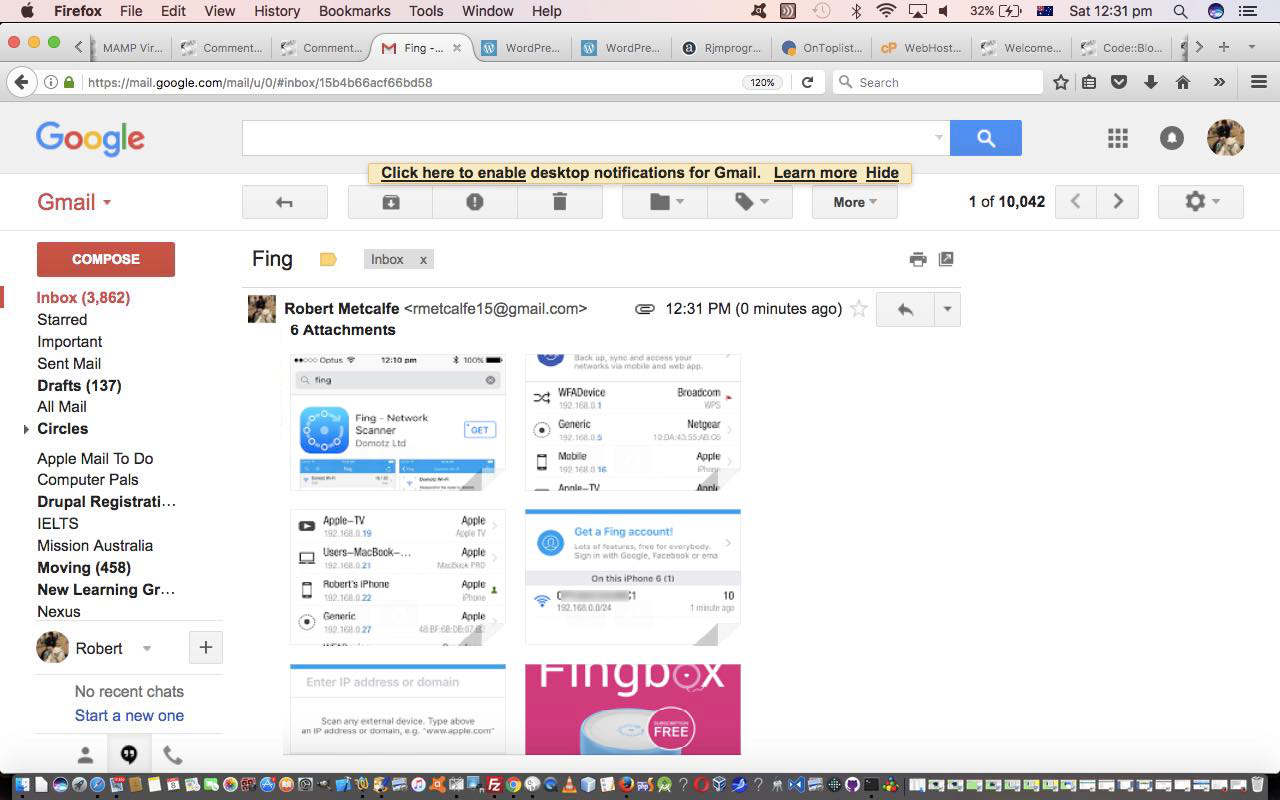Open a new Firefox tab
This screenshot has width=1280, height=800.
coord(1224,47)
